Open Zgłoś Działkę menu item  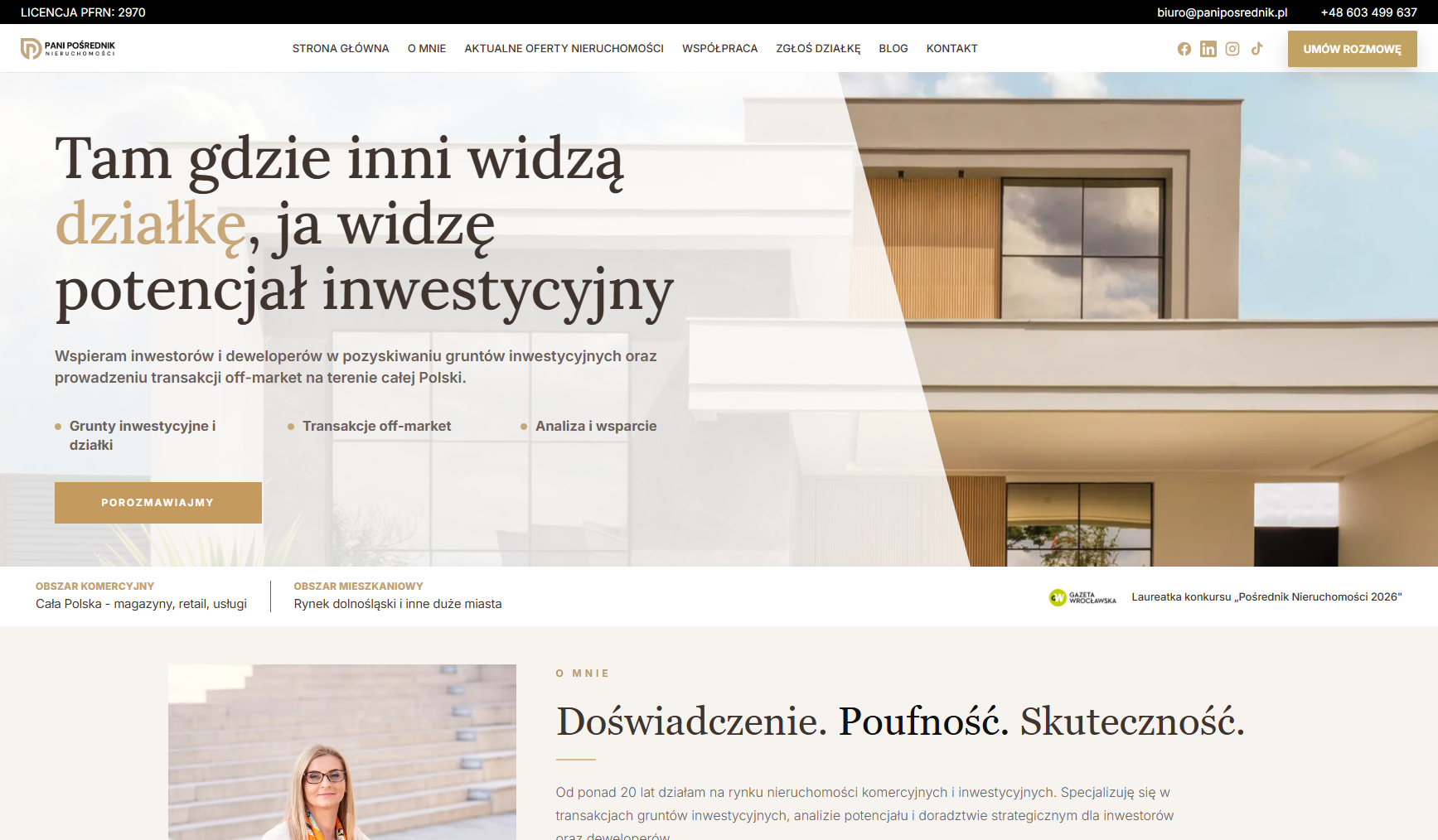click(x=819, y=49)
